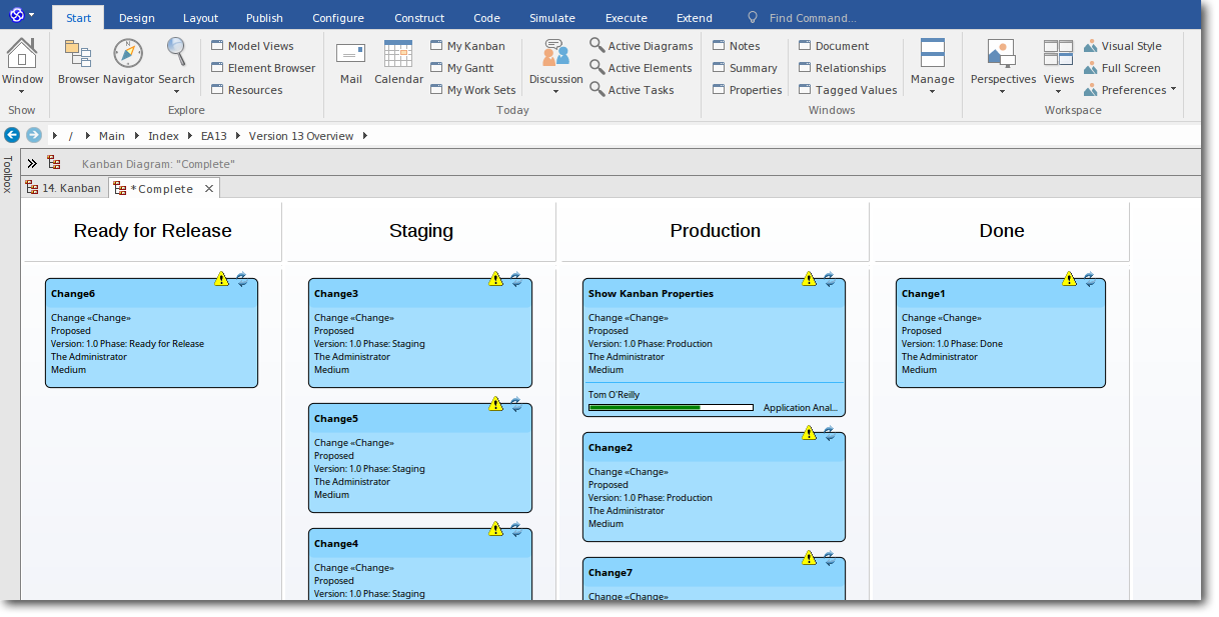Screen dimensions: 1219x617
Task: Click the back navigation arrow
Action: (12, 135)
